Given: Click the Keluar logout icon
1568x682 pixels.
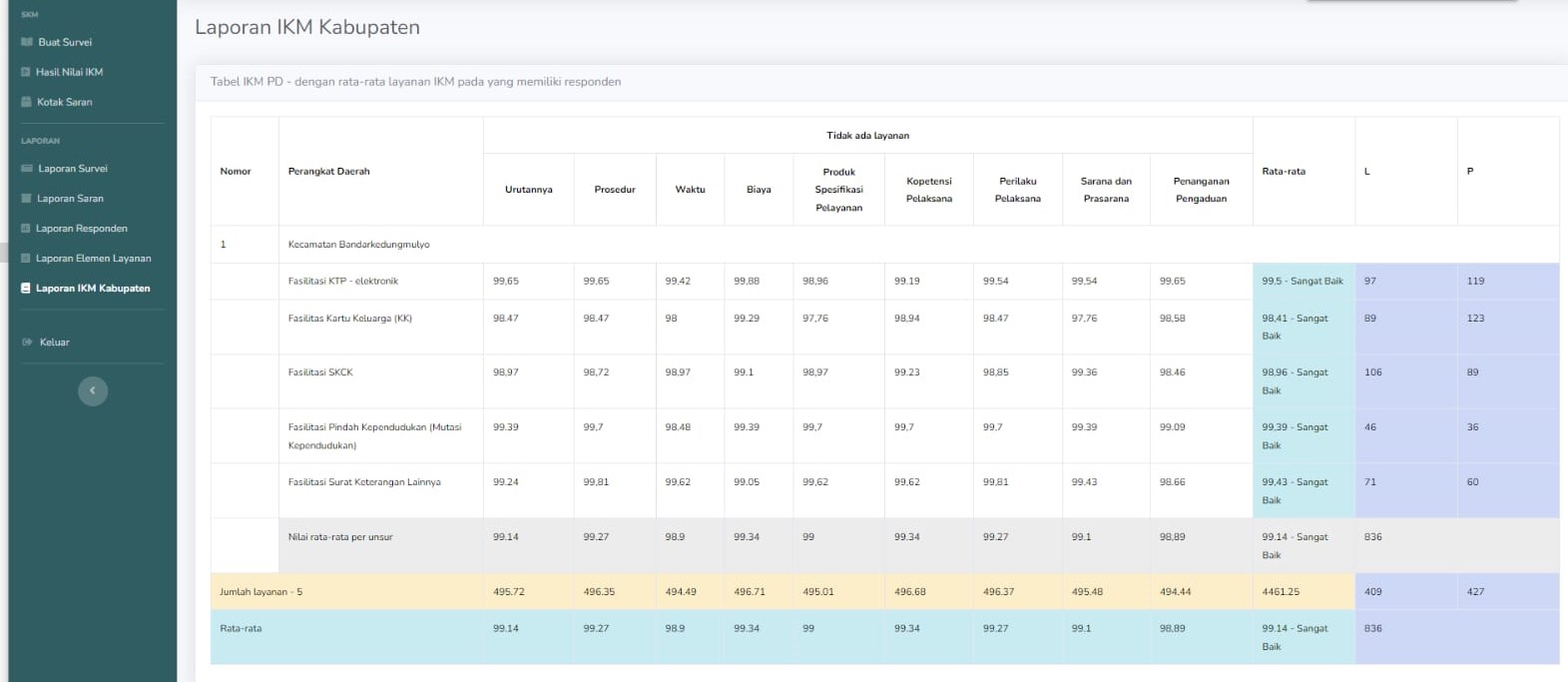Looking at the screenshot, I should point(27,342).
